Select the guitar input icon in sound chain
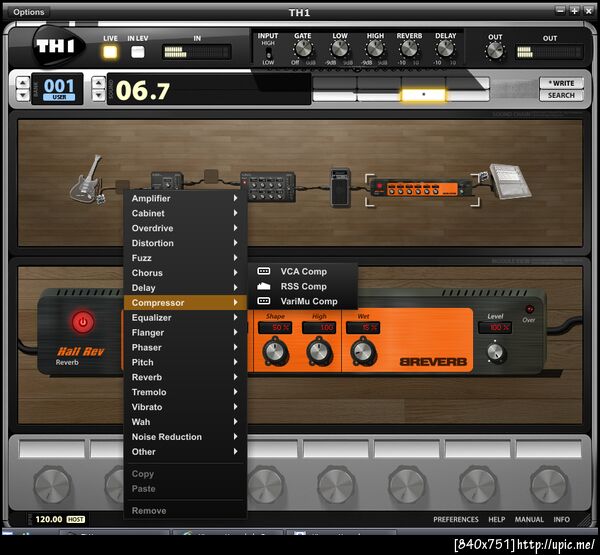The image size is (600, 555). pos(88,179)
